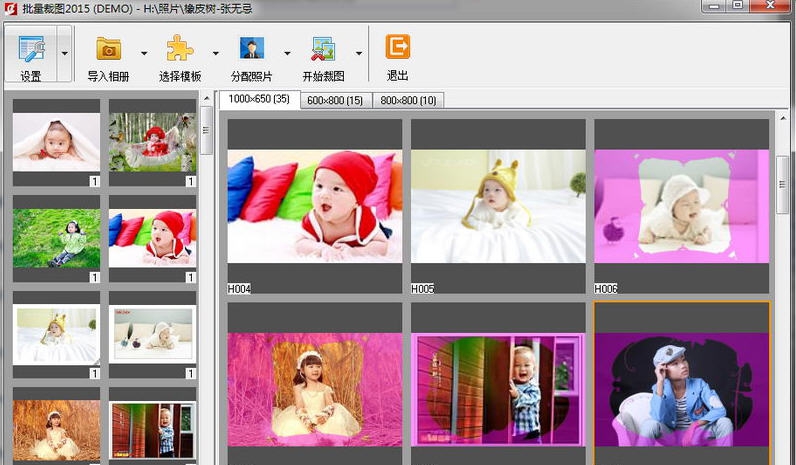Screen dimensions: 796x465
Task: Click the album panel scroll-up arrow
Action: coord(206,98)
